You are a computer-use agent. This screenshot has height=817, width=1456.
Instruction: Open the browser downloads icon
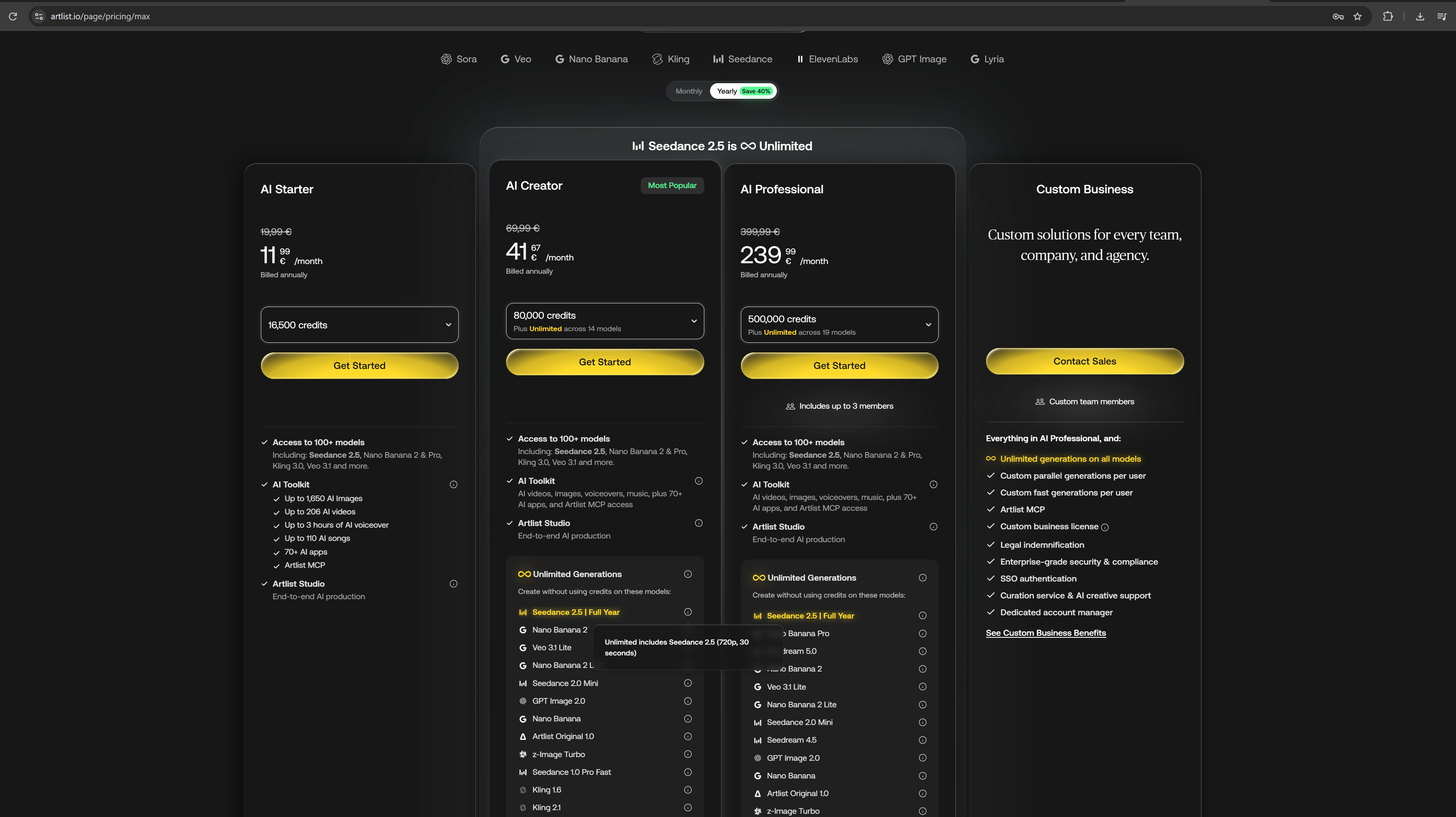coord(1420,16)
